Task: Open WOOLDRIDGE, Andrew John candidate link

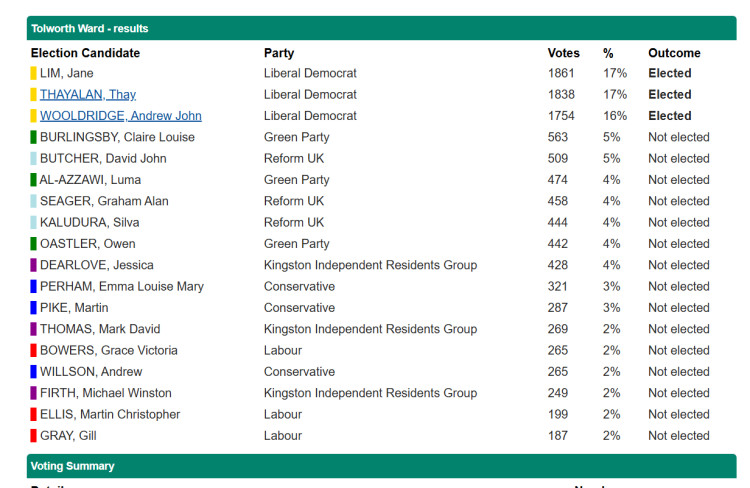Action: coord(121,116)
